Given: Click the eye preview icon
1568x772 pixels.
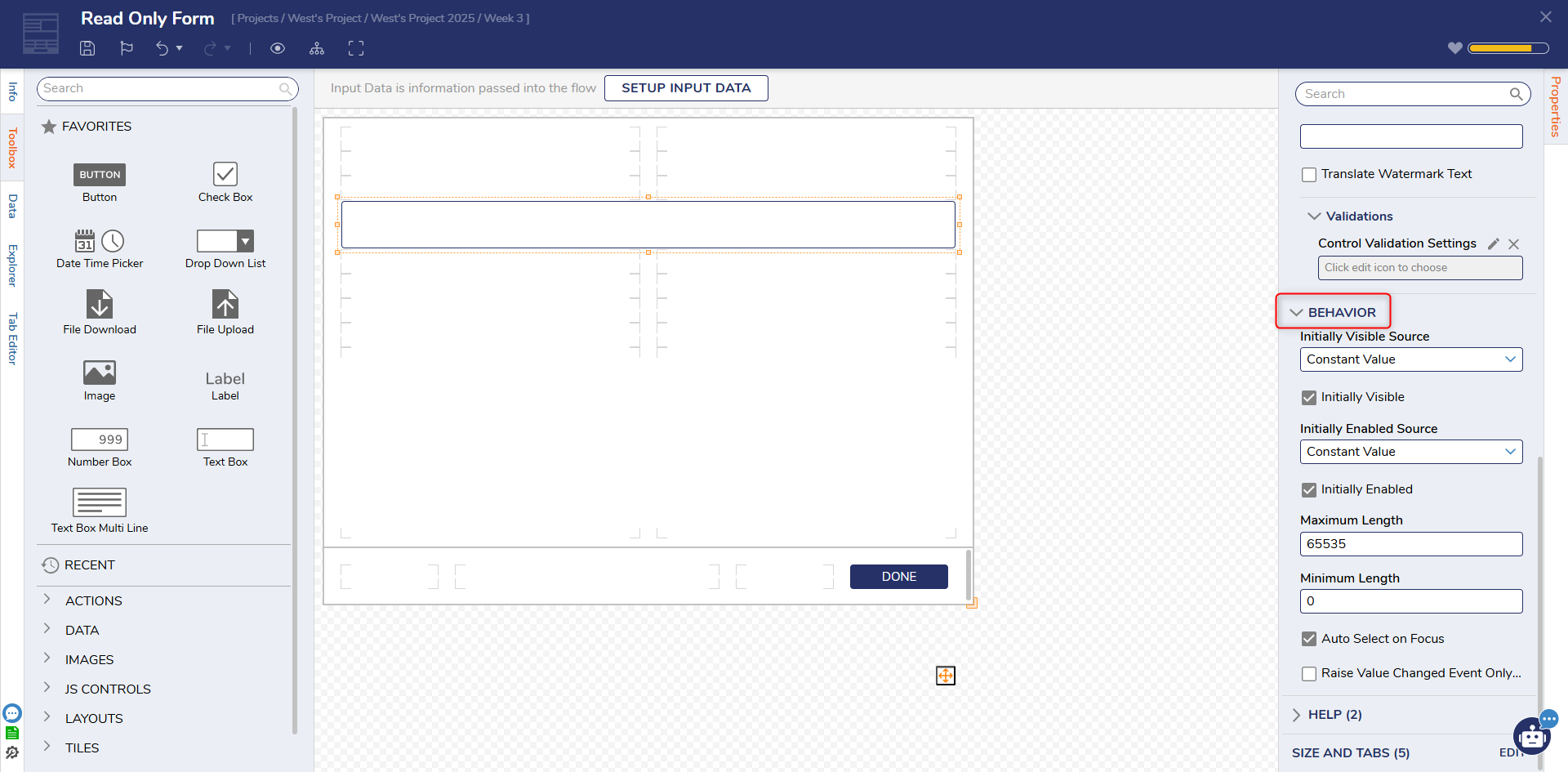Looking at the screenshot, I should pyautogui.click(x=278, y=48).
